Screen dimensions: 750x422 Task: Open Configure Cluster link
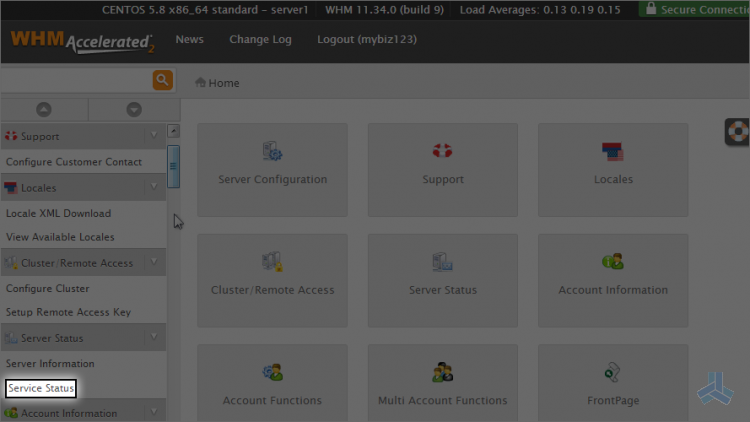pyautogui.click(x=48, y=289)
